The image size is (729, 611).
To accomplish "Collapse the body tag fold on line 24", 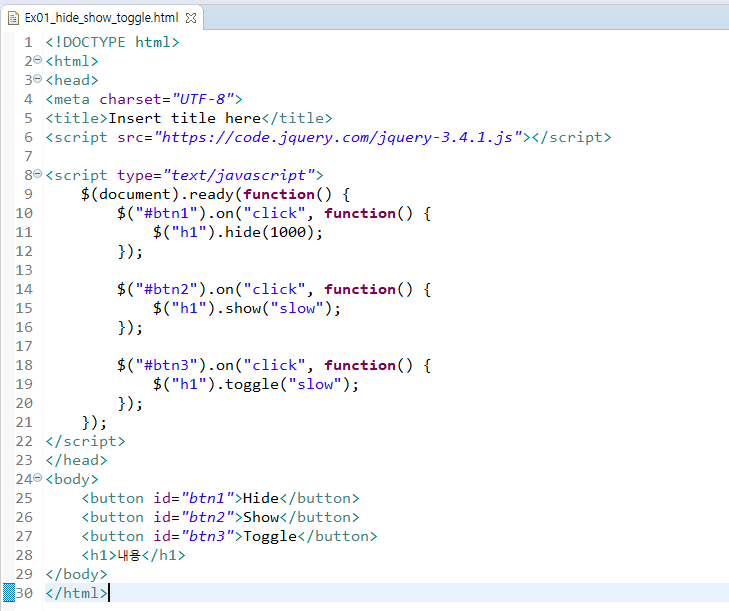I will click(x=38, y=478).
